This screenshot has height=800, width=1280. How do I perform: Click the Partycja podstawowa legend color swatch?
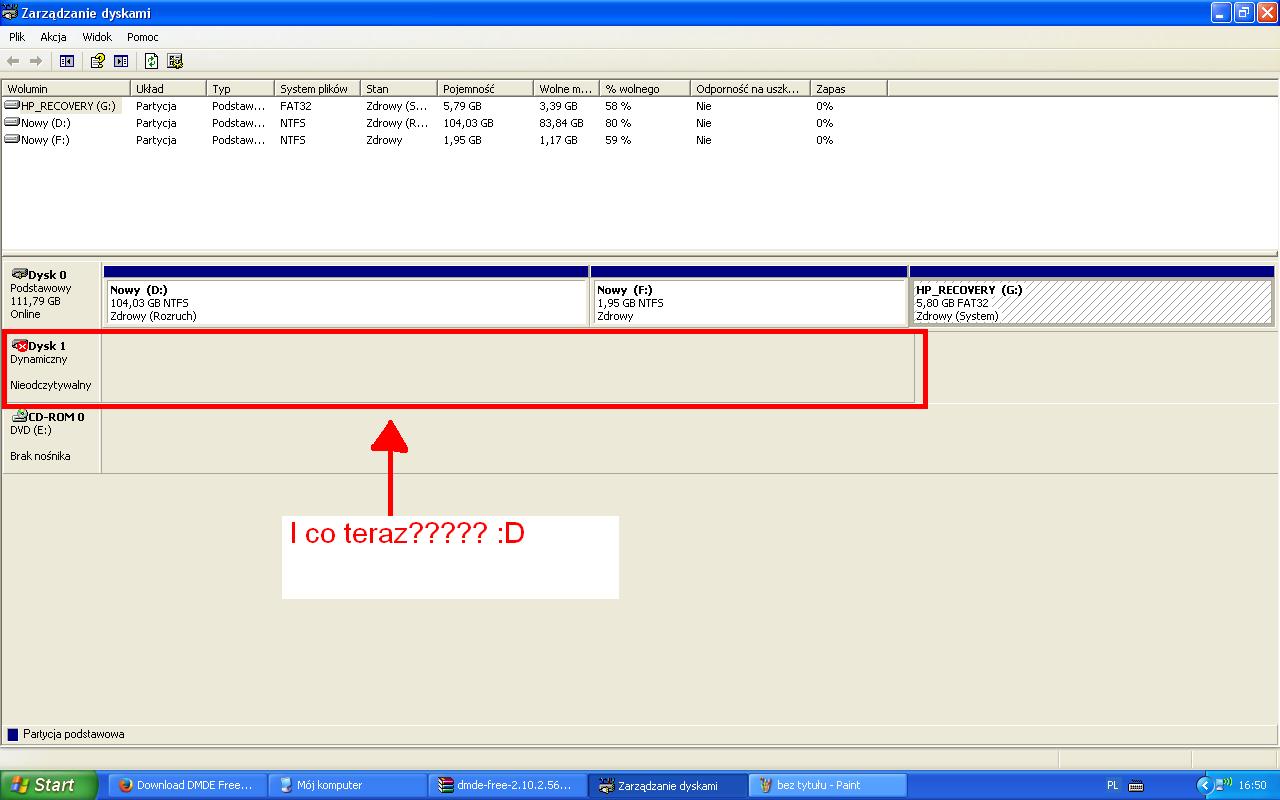coord(13,734)
